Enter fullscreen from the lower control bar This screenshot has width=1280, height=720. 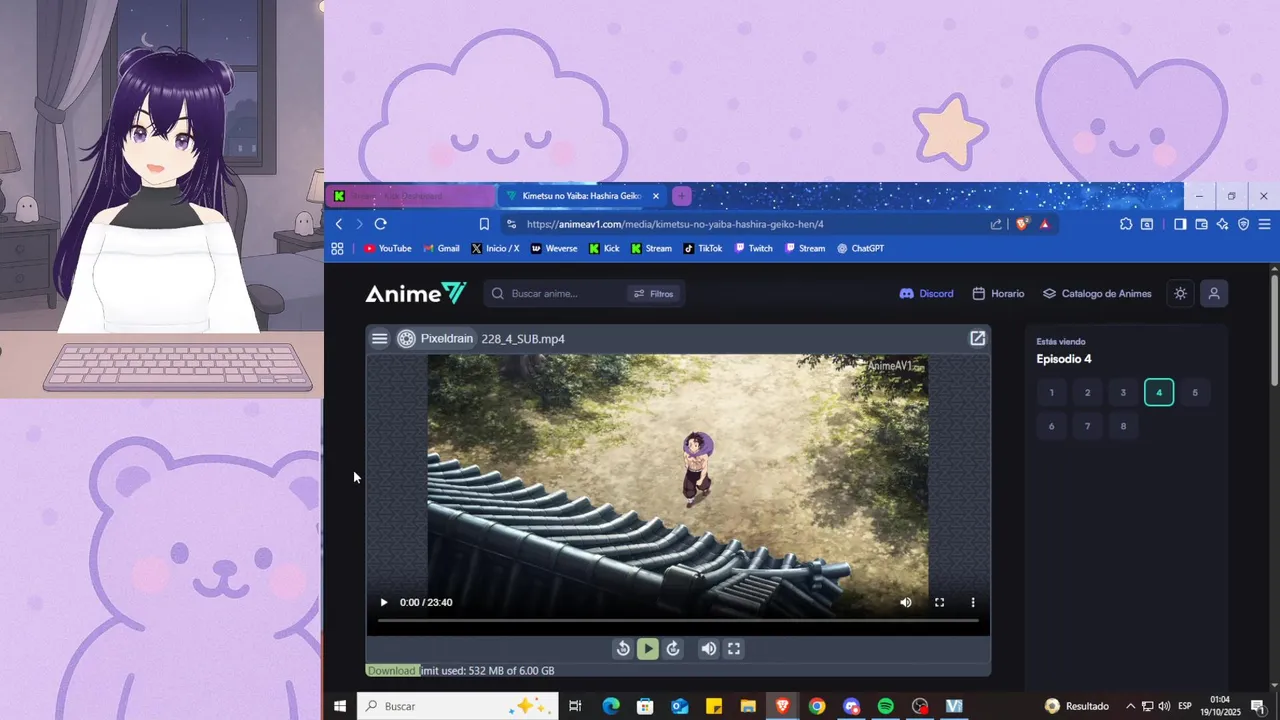[734, 649]
